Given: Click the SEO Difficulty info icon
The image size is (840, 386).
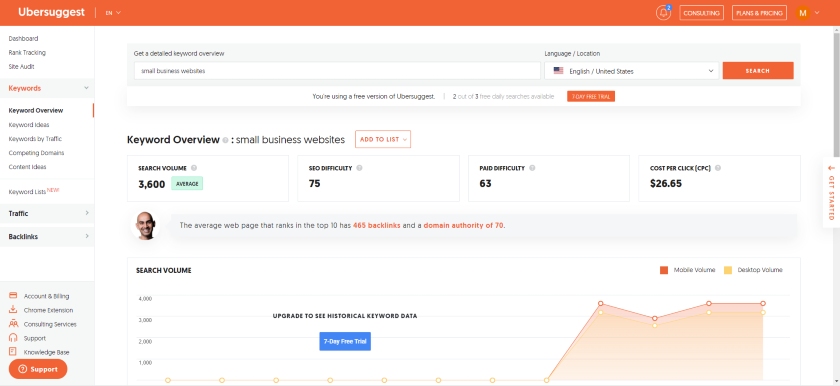Looking at the screenshot, I should (359, 168).
